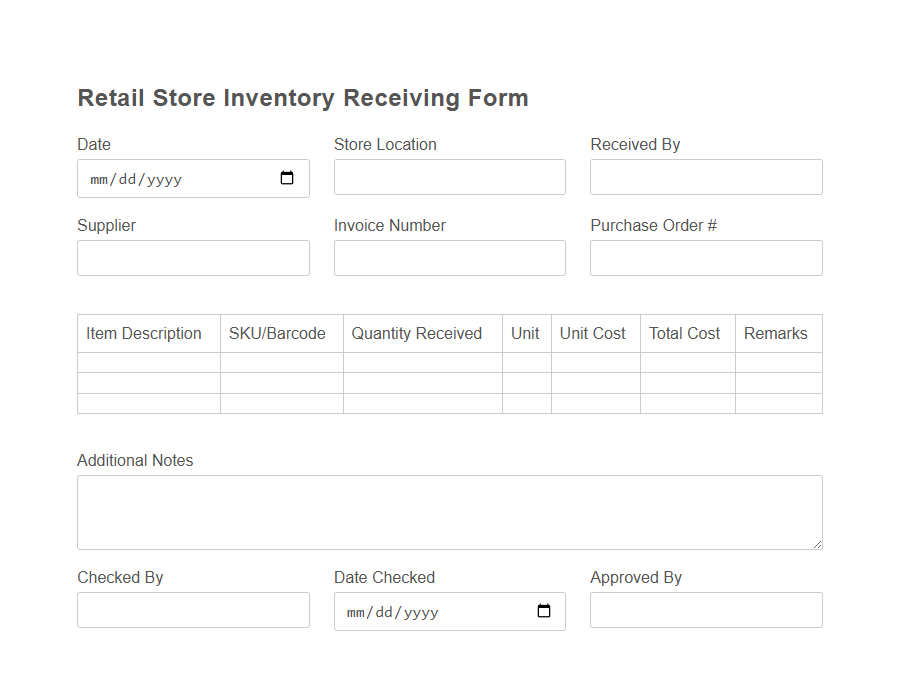The height and width of the screenshot is (695, 900).
Task: Open the Date Checked calendar picker
Action: tap(545, 610)
